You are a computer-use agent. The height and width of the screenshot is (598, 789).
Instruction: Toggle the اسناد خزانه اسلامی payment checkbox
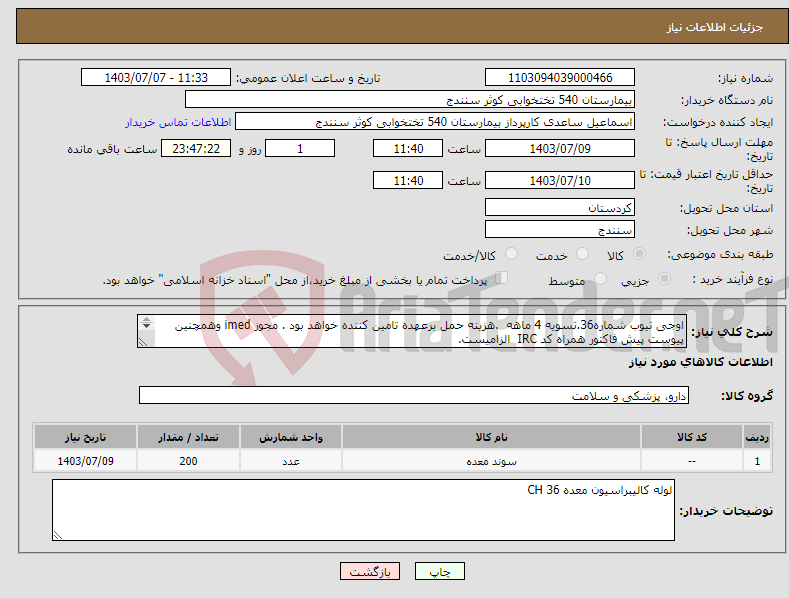click(501, 277)
